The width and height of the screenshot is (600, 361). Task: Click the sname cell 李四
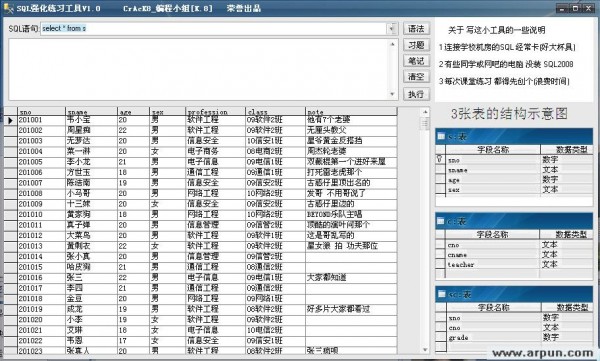(91, 288)
